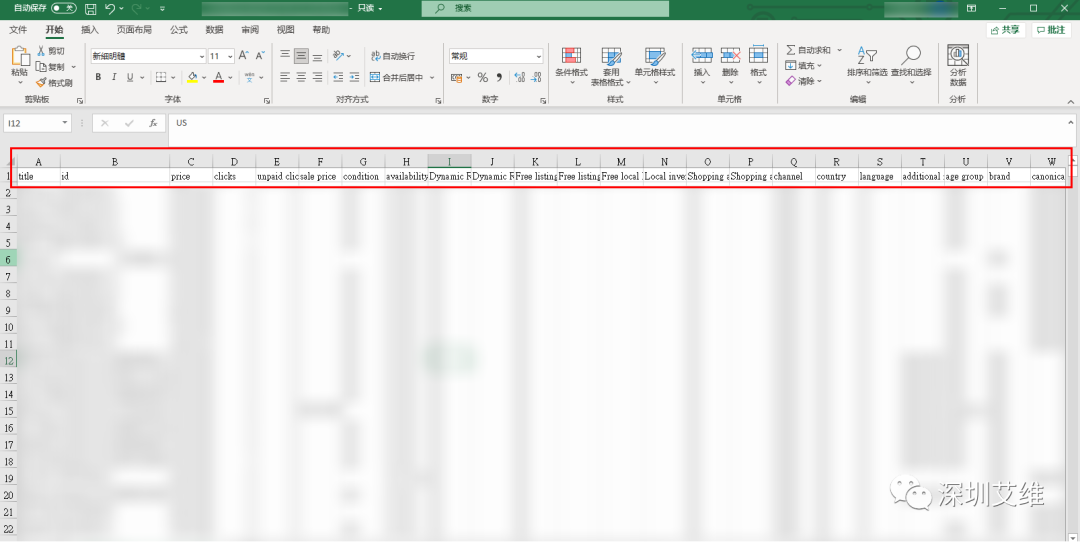Toggle Bold formatting
1080x542 pixels.
98,77
